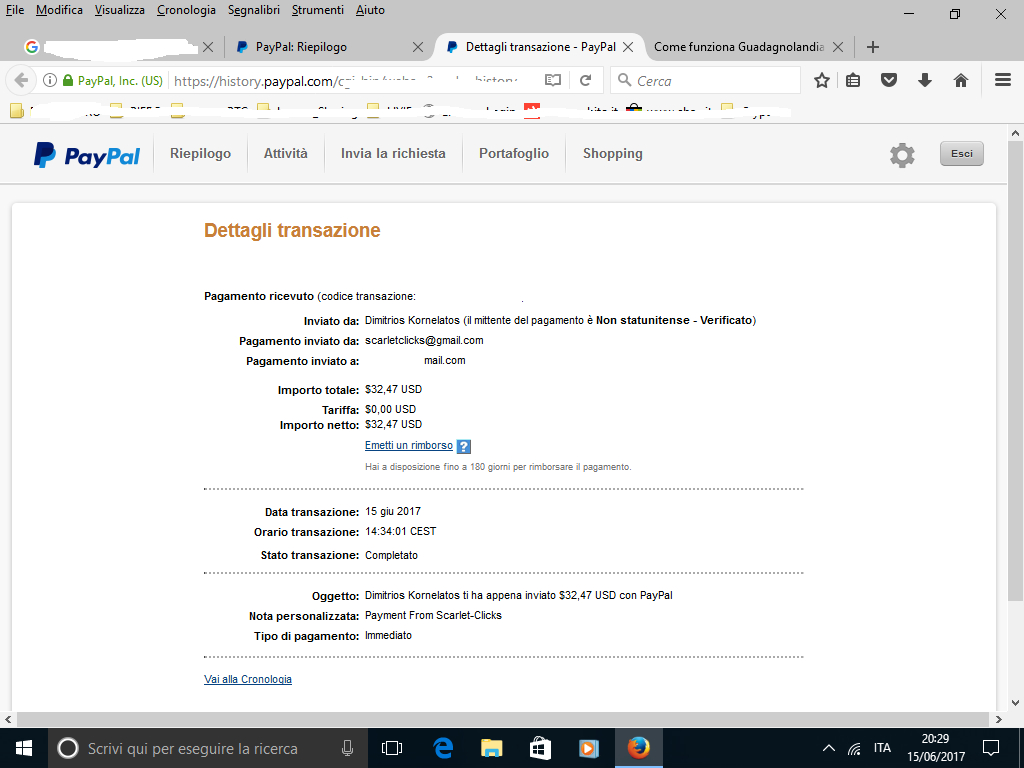
Task: Open the Portafoglio page
Action: (x=514, y=153)
